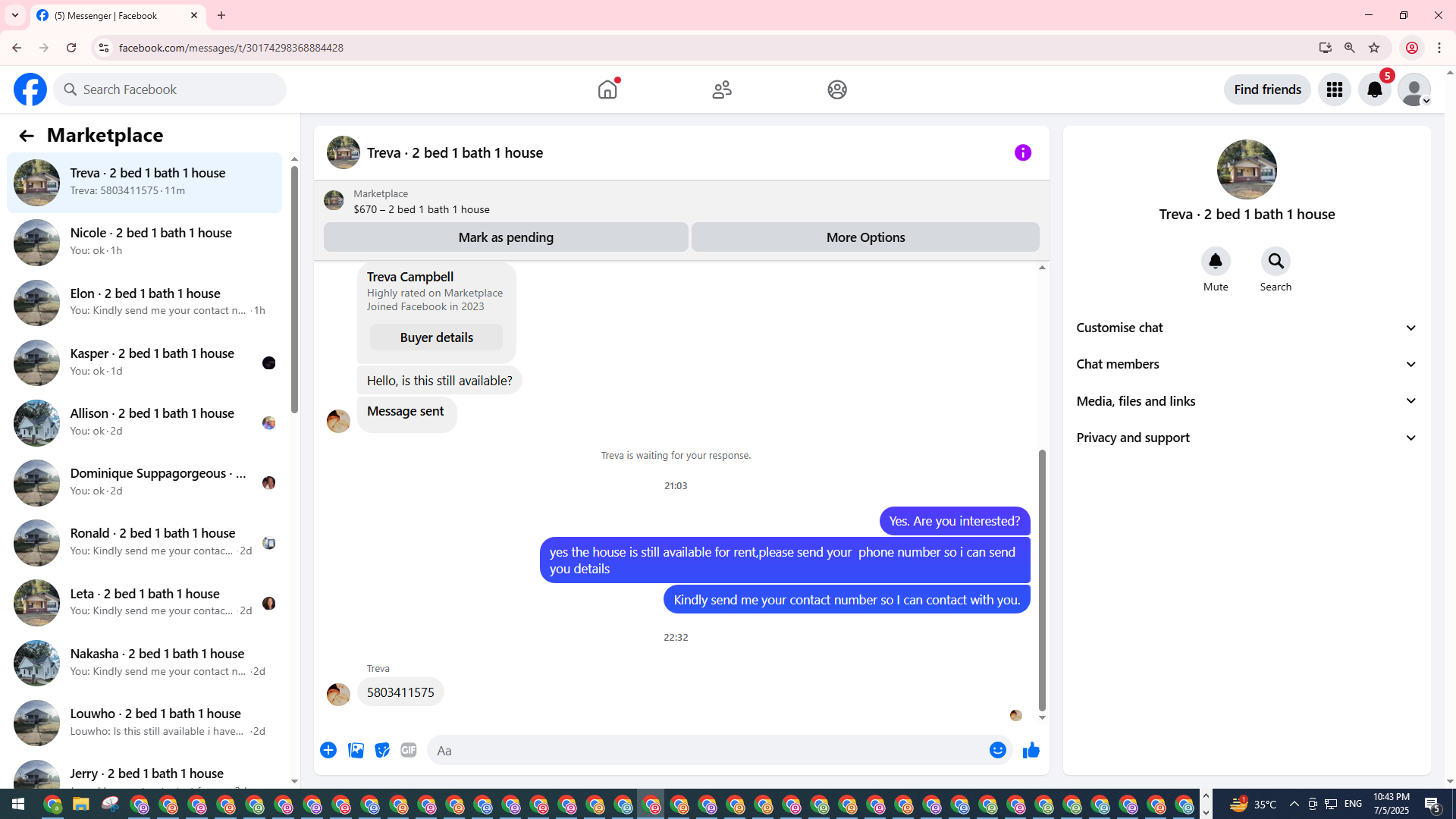Click the thumbs-up like send icon
Screen dimensions: 1456x819
pyautogui.click(x=1031, y=751)
